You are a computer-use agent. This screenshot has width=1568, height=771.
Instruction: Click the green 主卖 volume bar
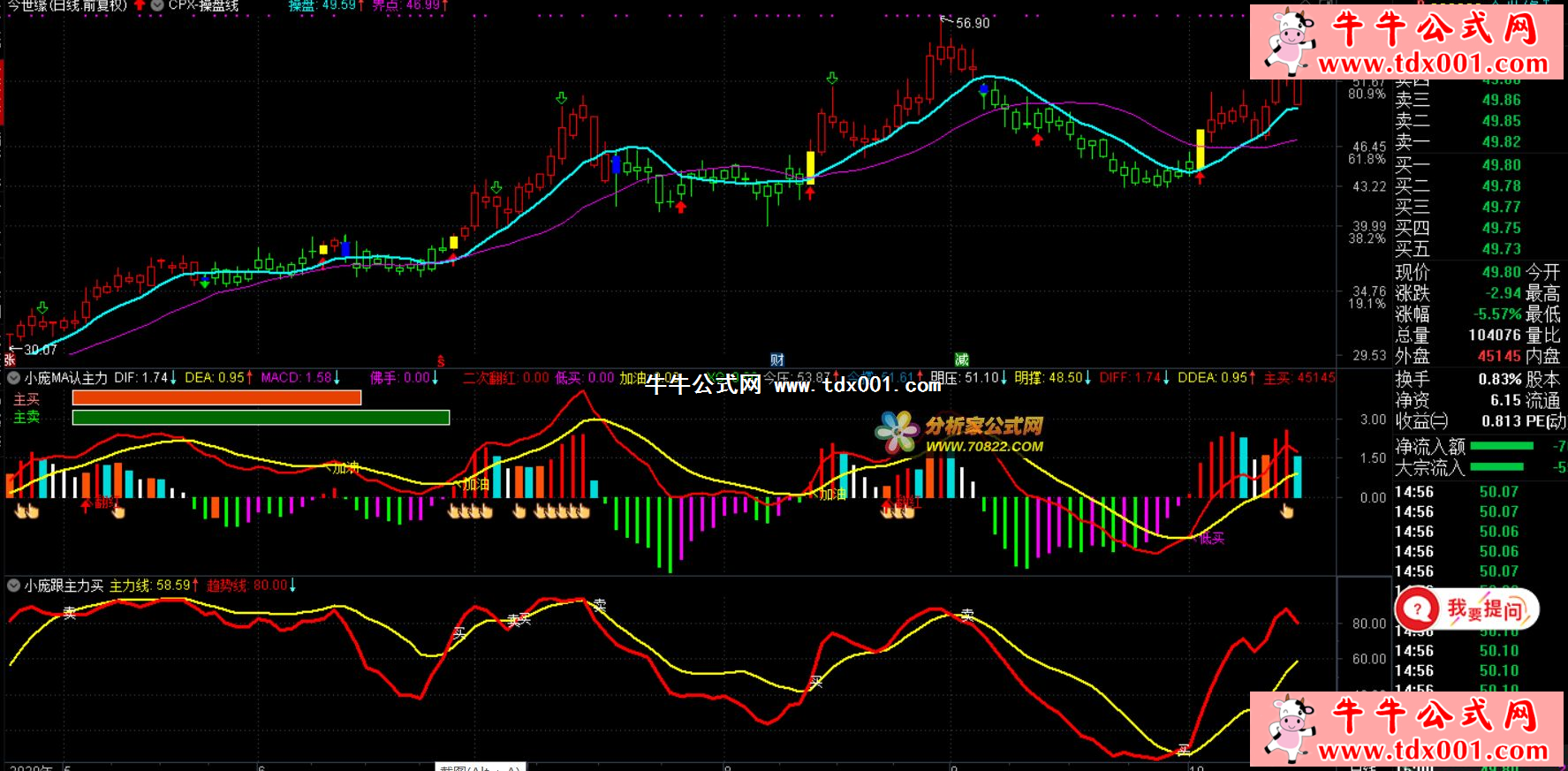261,418
